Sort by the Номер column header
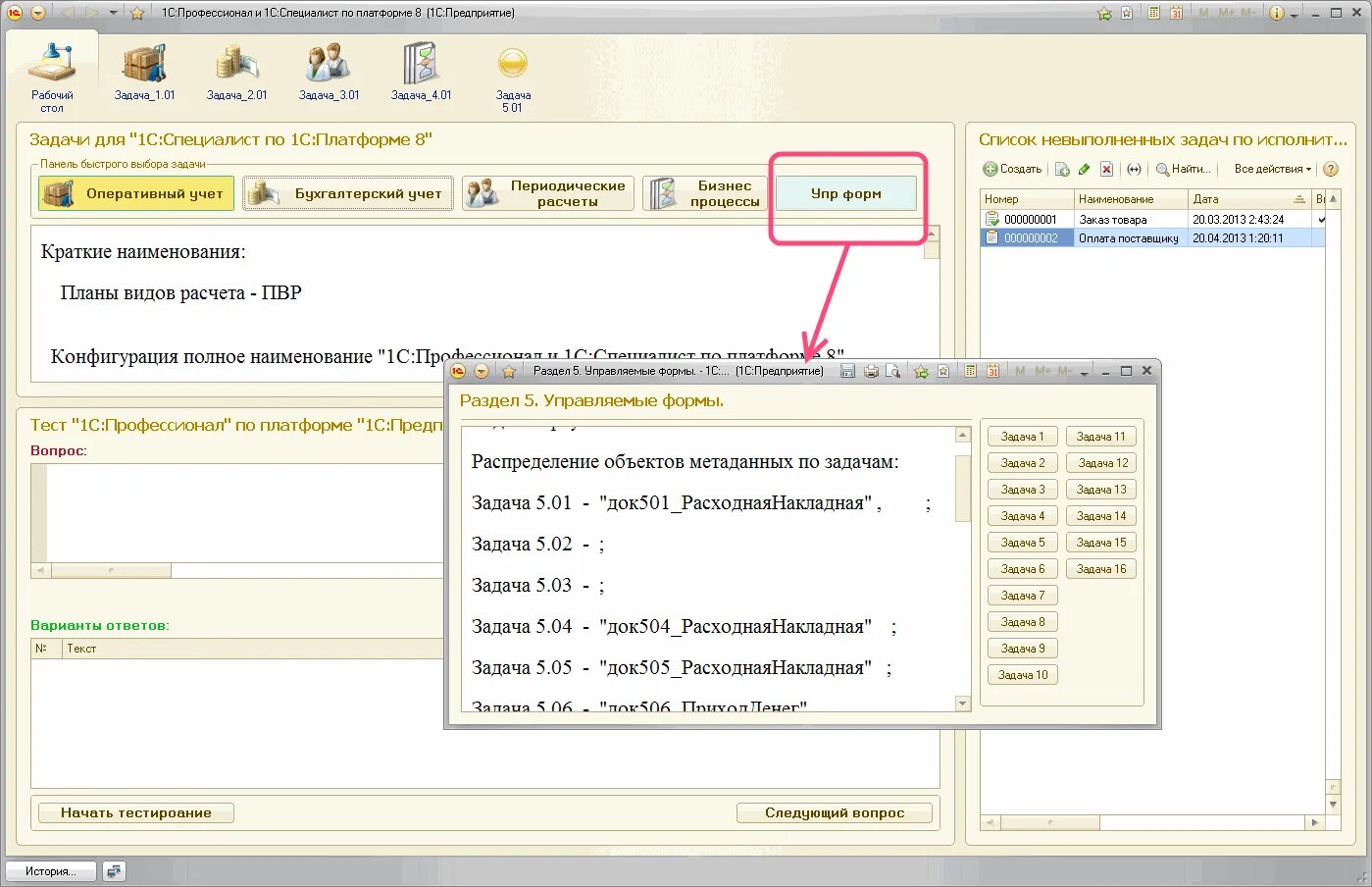 click(1026, 198)
